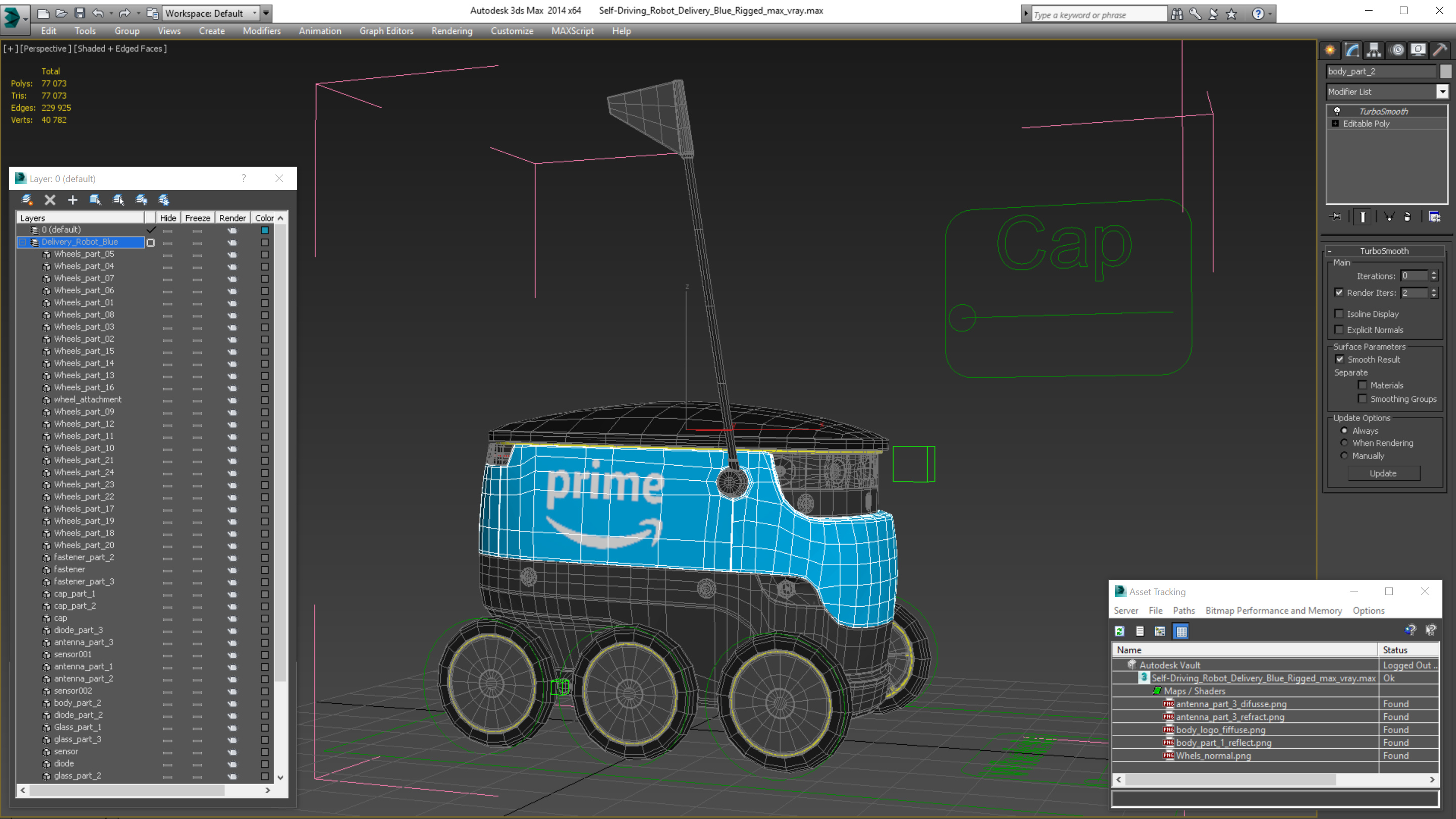The image size is (1456, 819).
Task: Click the Open File folder icon
Action: (62, 13)
